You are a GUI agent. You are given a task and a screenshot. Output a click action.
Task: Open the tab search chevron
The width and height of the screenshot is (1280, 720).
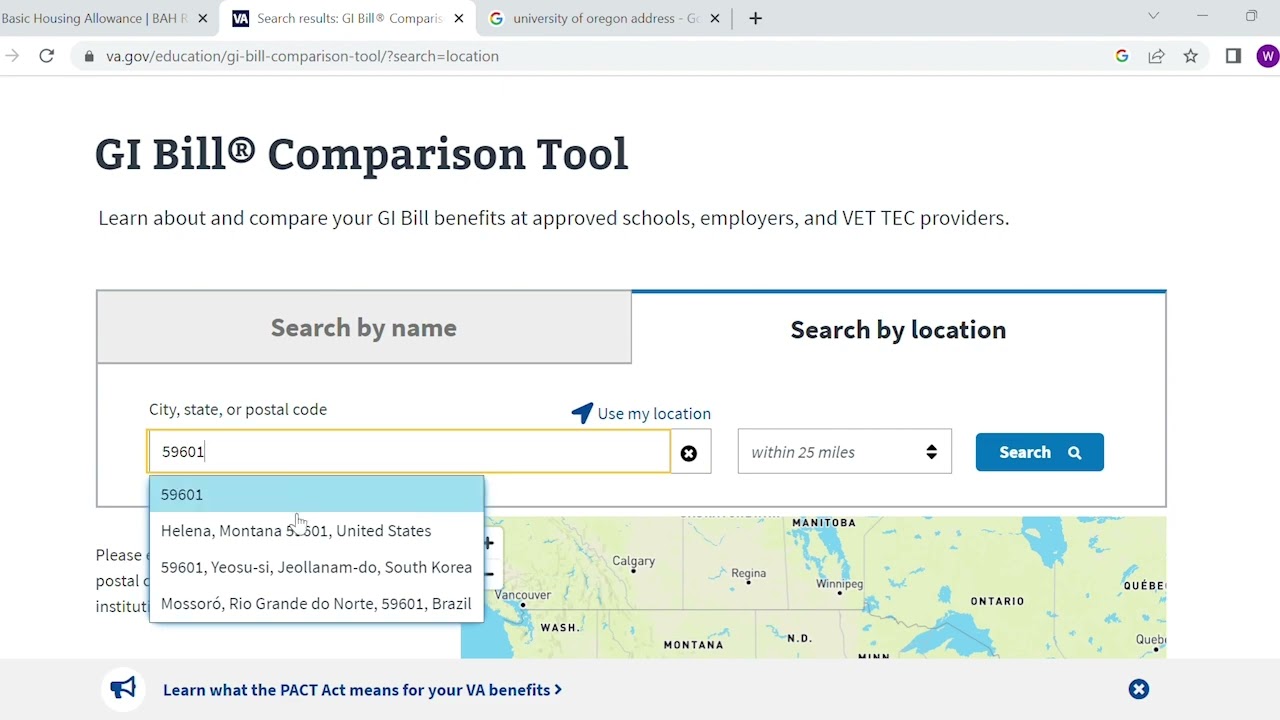1153,16
